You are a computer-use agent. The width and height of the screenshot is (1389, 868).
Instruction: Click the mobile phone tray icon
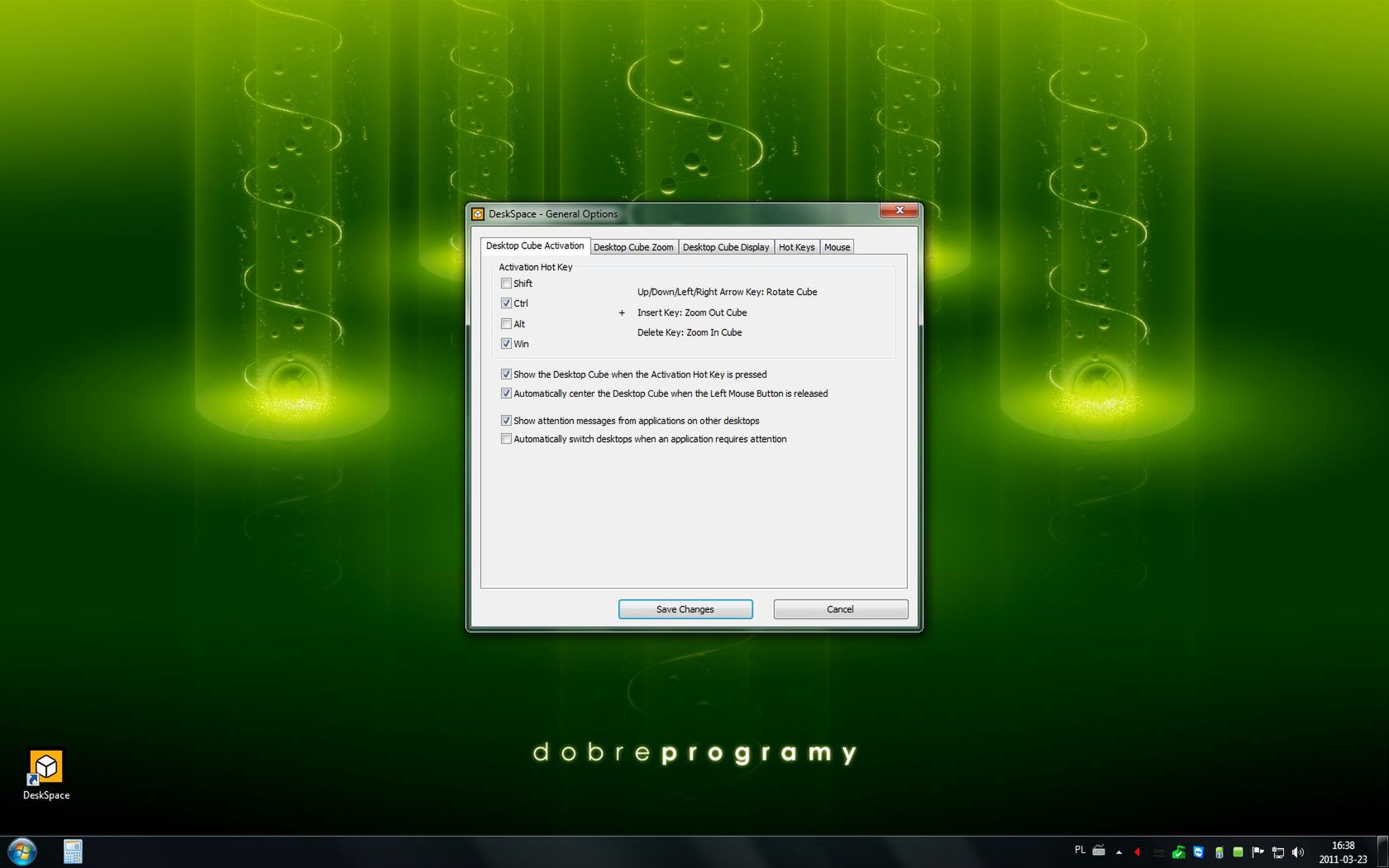point(1219,852)
